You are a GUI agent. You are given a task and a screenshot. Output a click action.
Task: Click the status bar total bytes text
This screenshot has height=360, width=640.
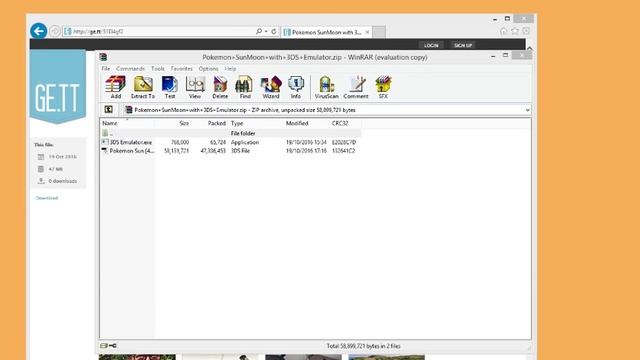coord(363,346)
